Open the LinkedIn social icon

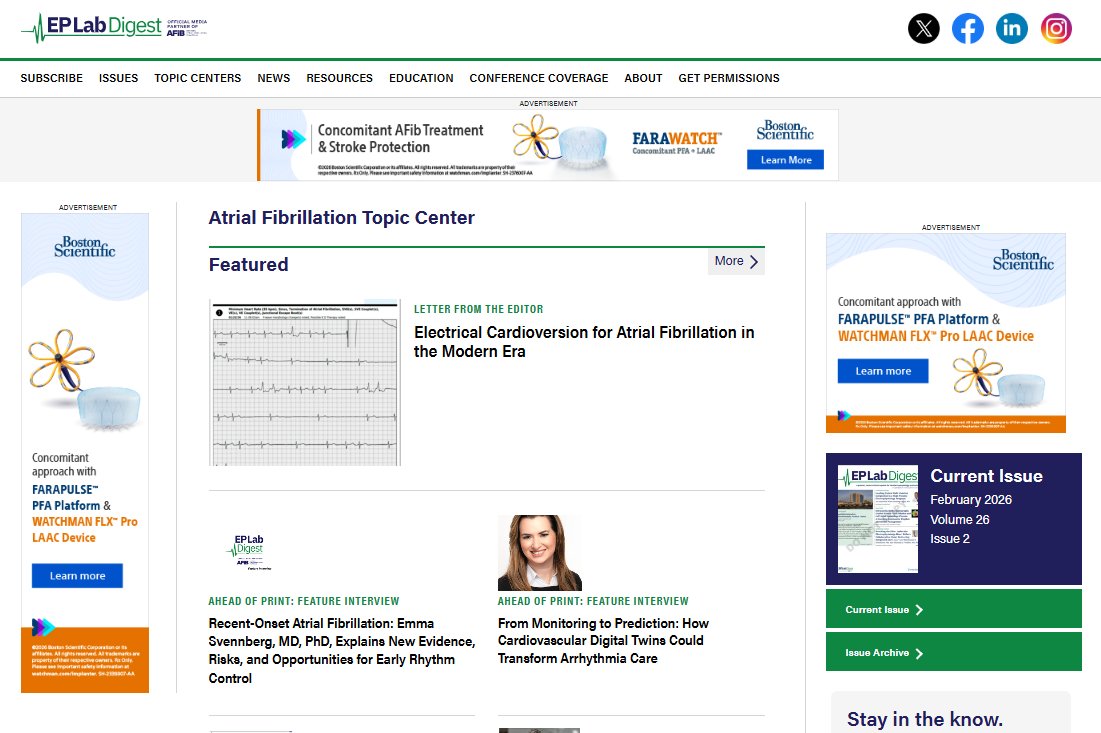1012,29
